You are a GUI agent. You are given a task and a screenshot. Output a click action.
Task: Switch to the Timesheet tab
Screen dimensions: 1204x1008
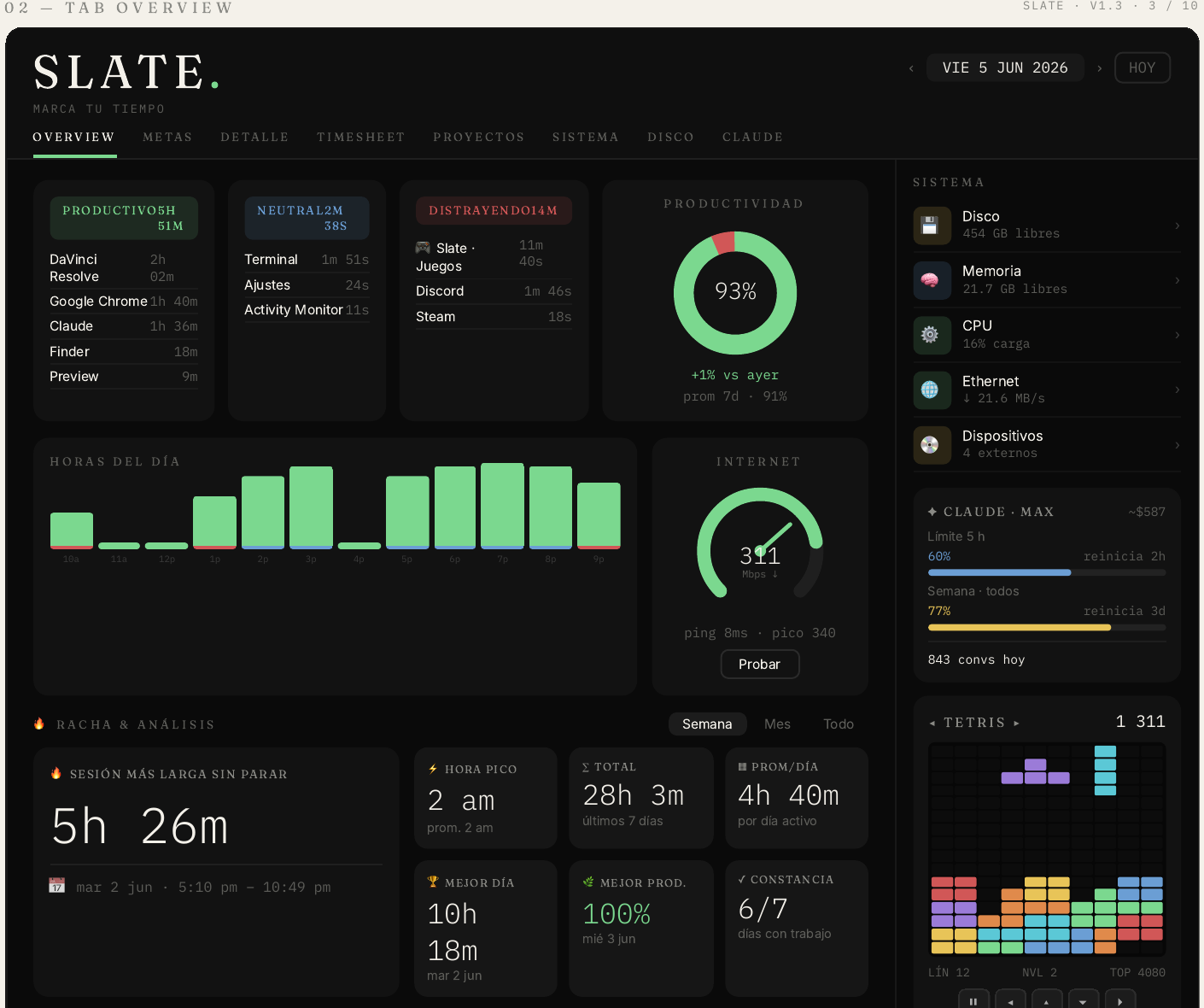pyautogui.click(x=361, y=138)
